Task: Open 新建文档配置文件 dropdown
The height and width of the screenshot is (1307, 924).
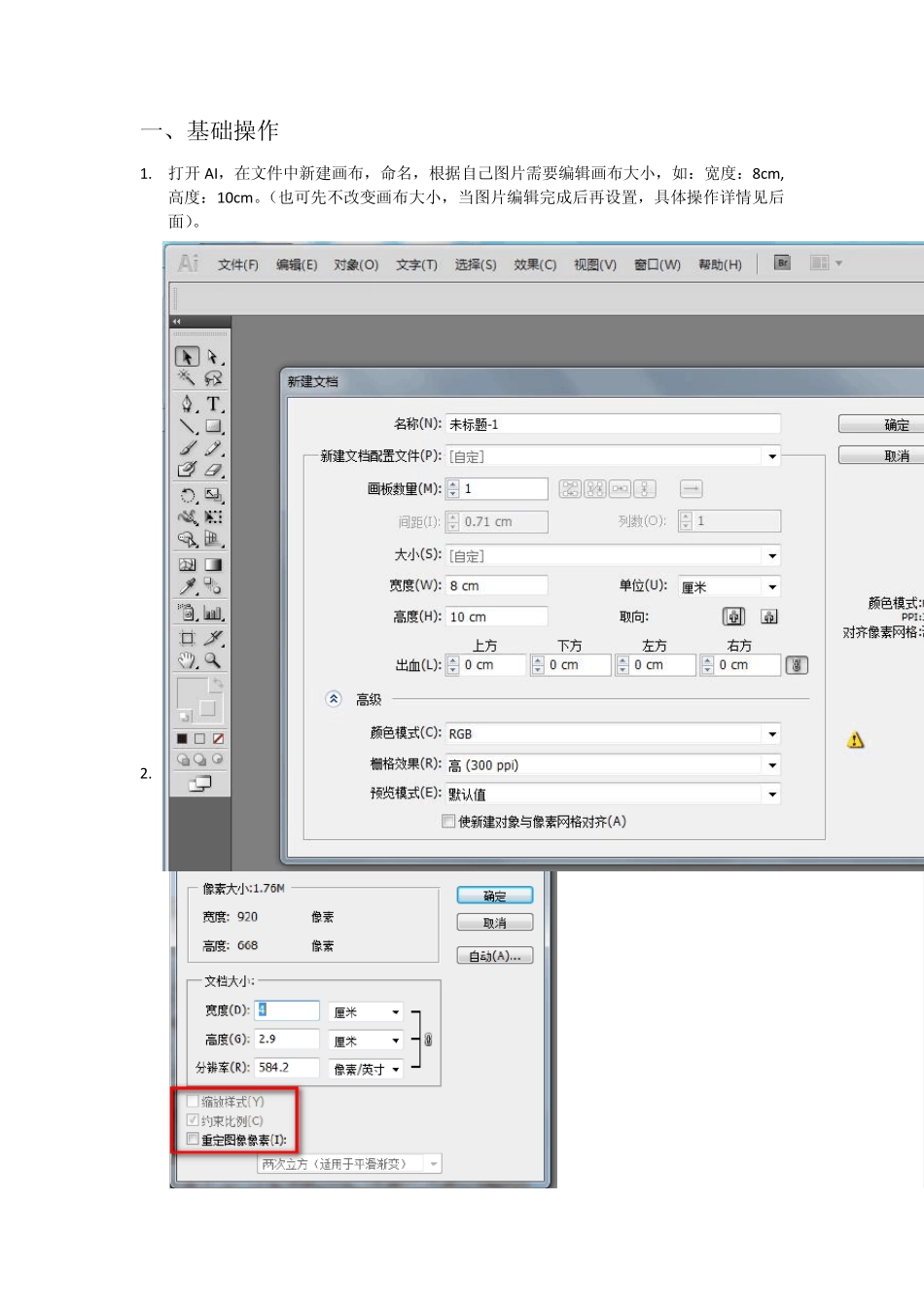Action: click(614, 456)
